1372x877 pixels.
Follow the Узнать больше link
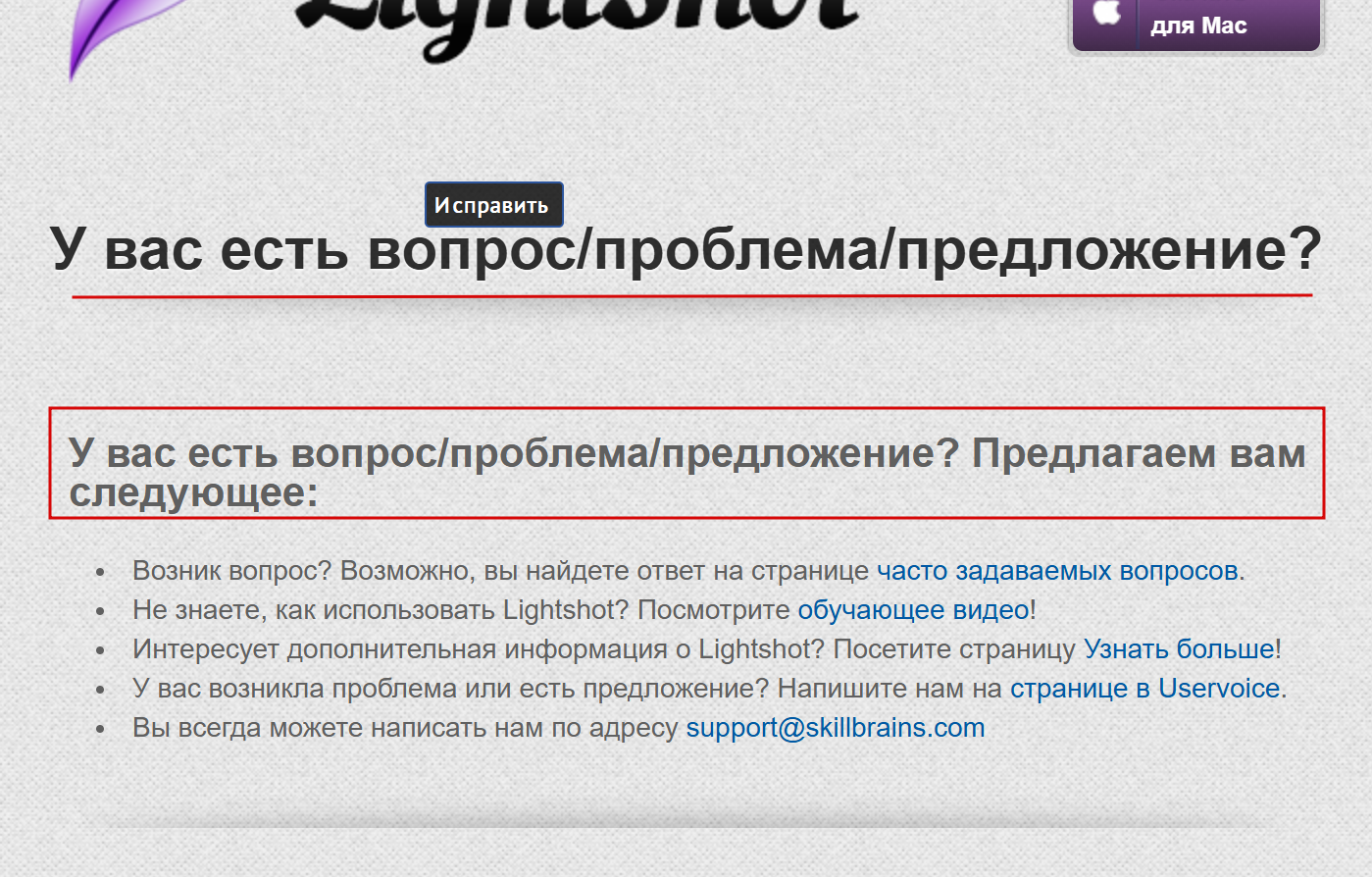pyautogui.click(x=1179, y=649)
